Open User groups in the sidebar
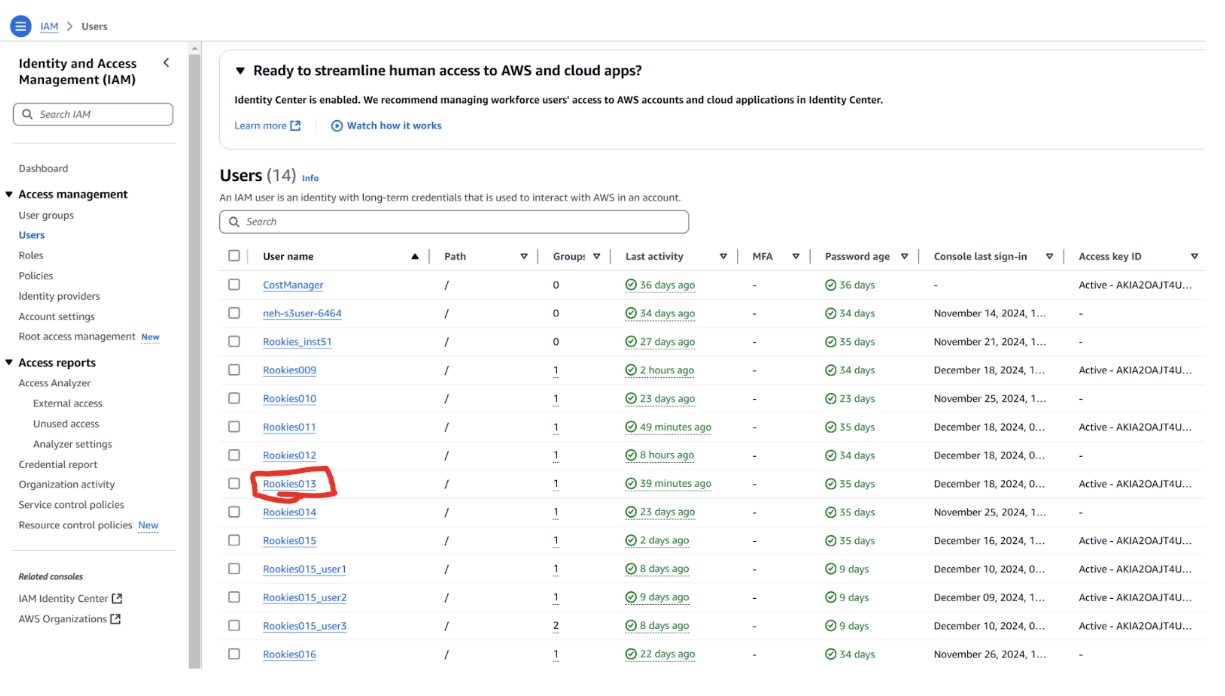The image size is (1225, 696). [46, 215]
